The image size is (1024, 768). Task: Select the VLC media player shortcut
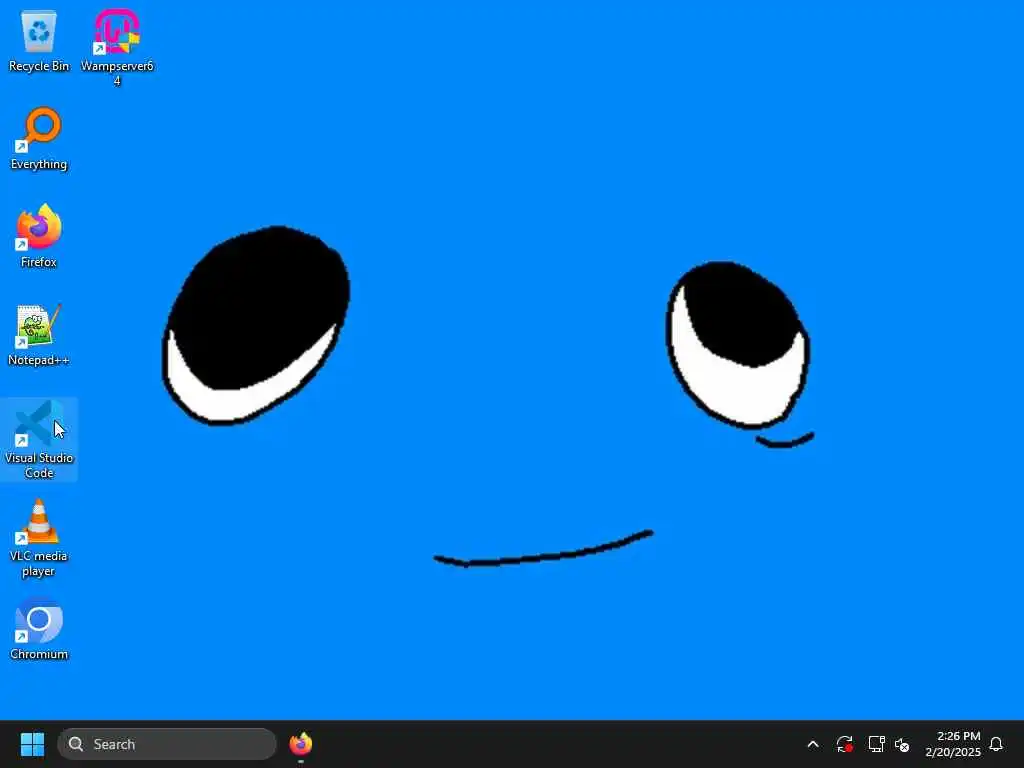tap(39, 537)
